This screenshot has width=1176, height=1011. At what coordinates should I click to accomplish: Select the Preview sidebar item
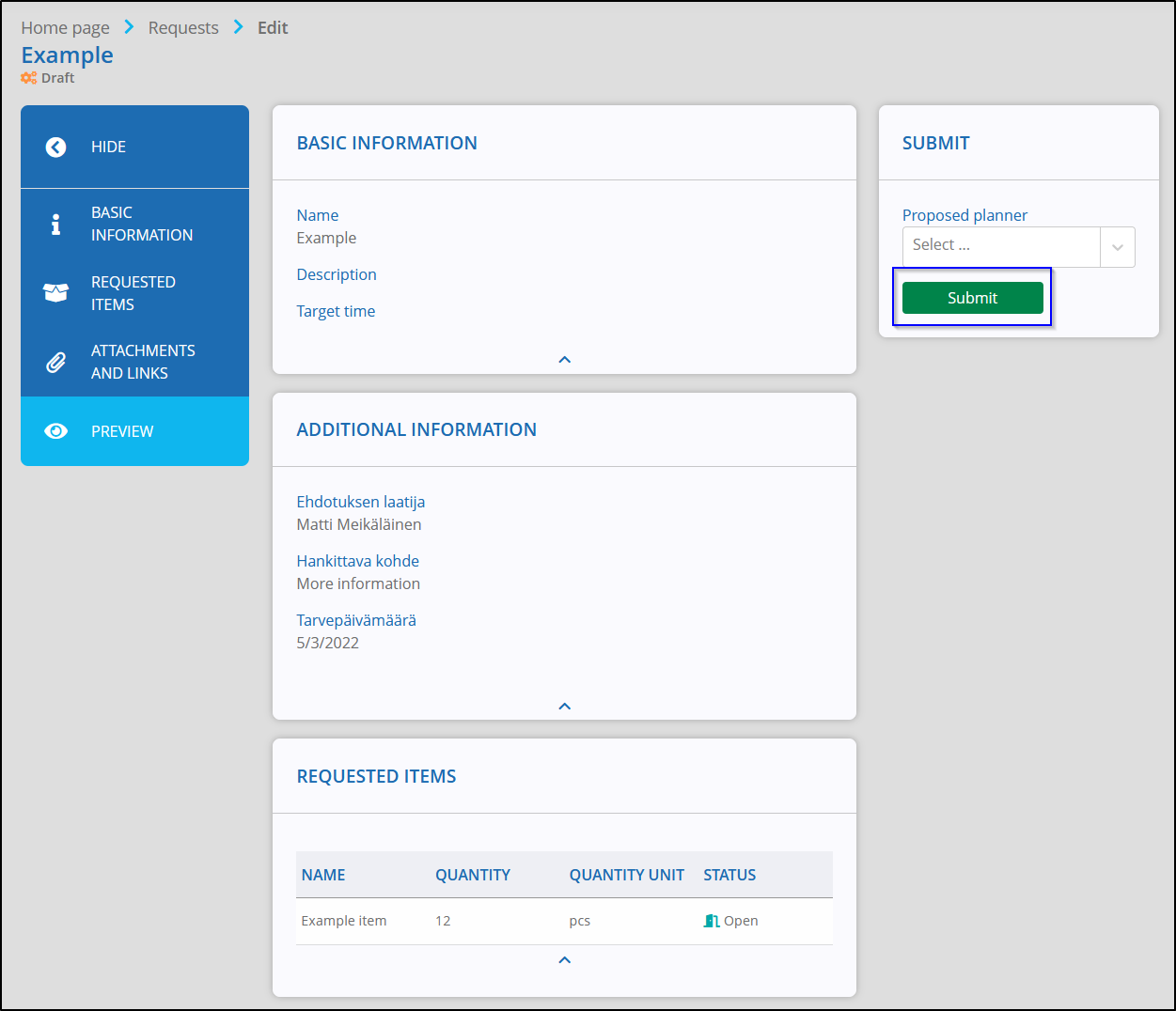coord(135,431)
